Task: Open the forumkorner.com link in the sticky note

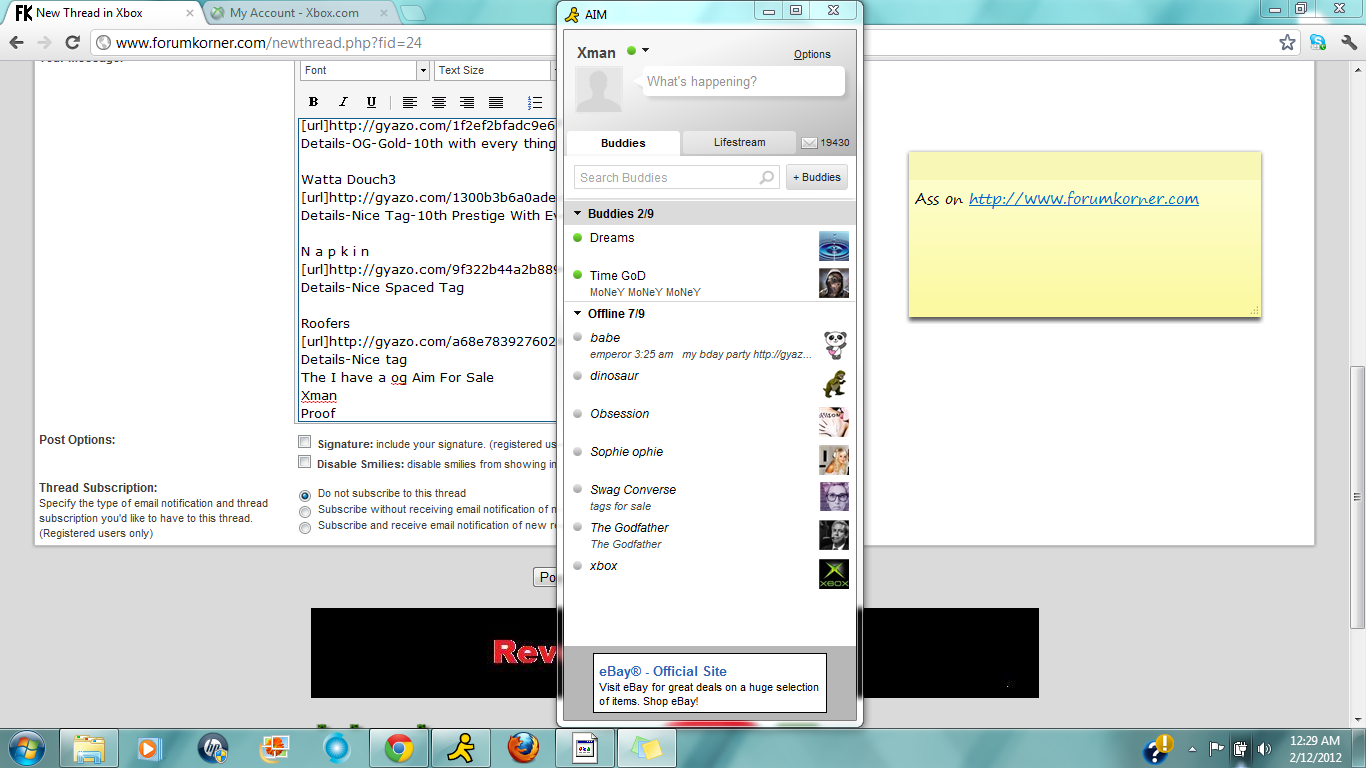Action: coord(1083,199)
